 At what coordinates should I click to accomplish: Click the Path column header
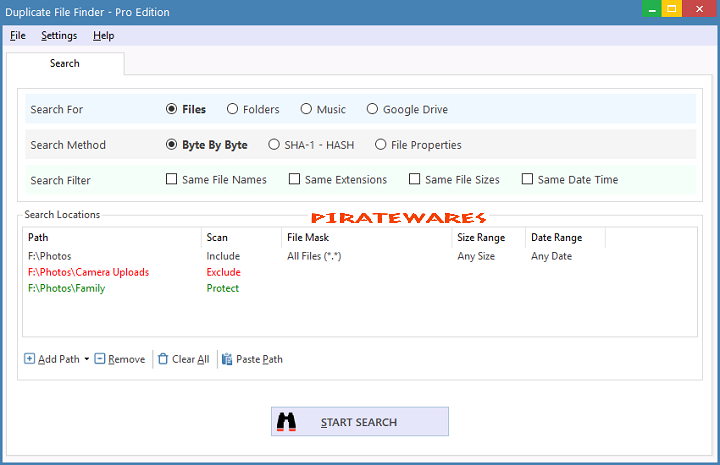112,237
